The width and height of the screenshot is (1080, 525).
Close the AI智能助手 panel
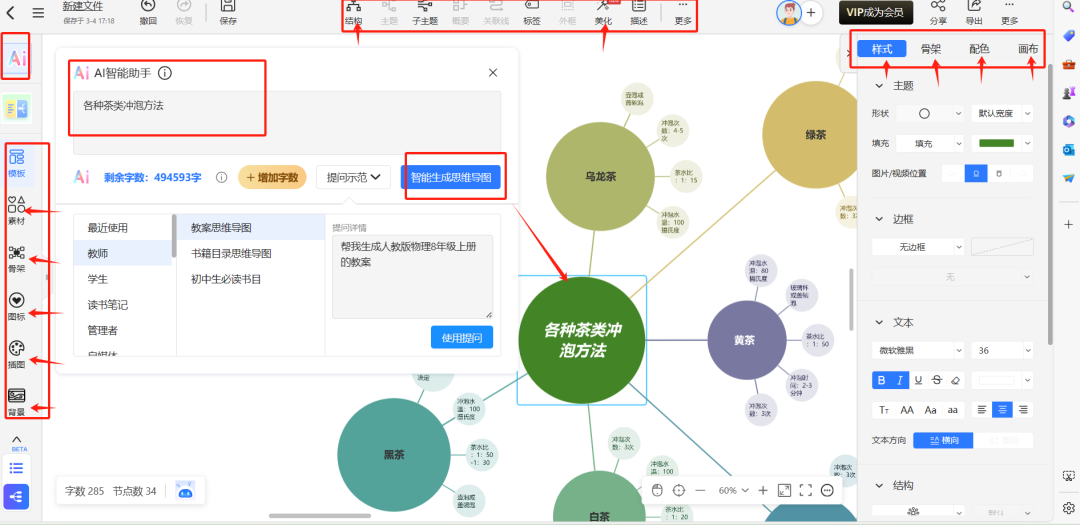point(492,72)
